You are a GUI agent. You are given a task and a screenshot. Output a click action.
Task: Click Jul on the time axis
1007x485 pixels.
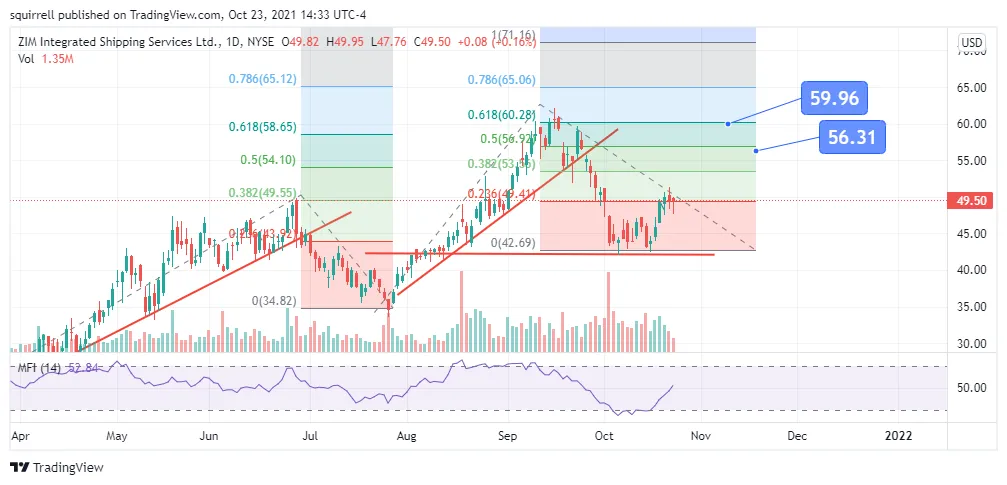pos(310,436)
